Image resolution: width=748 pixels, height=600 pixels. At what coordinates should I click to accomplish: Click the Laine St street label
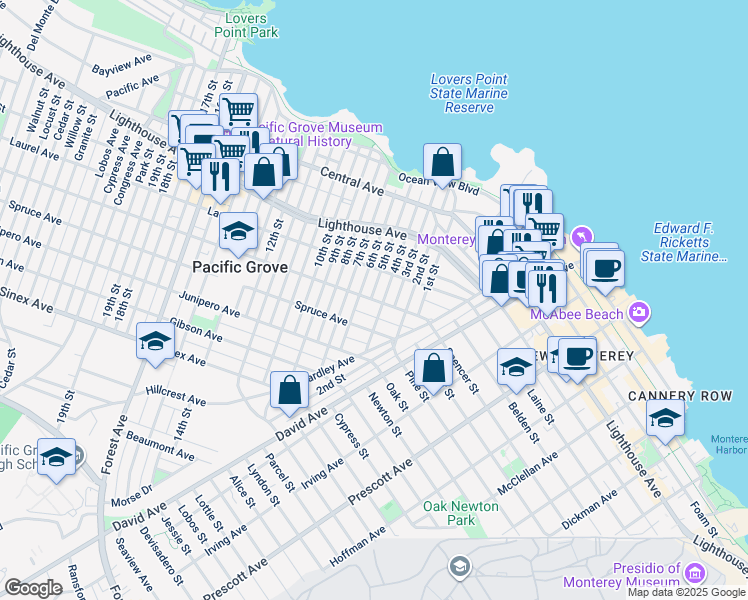click(x=541, y=407)
